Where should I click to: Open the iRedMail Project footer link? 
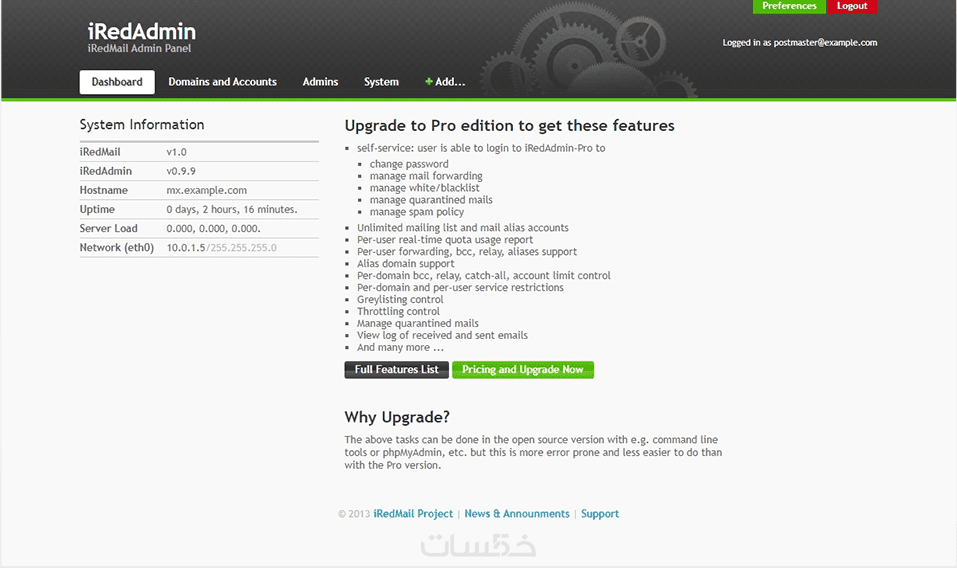413,514
